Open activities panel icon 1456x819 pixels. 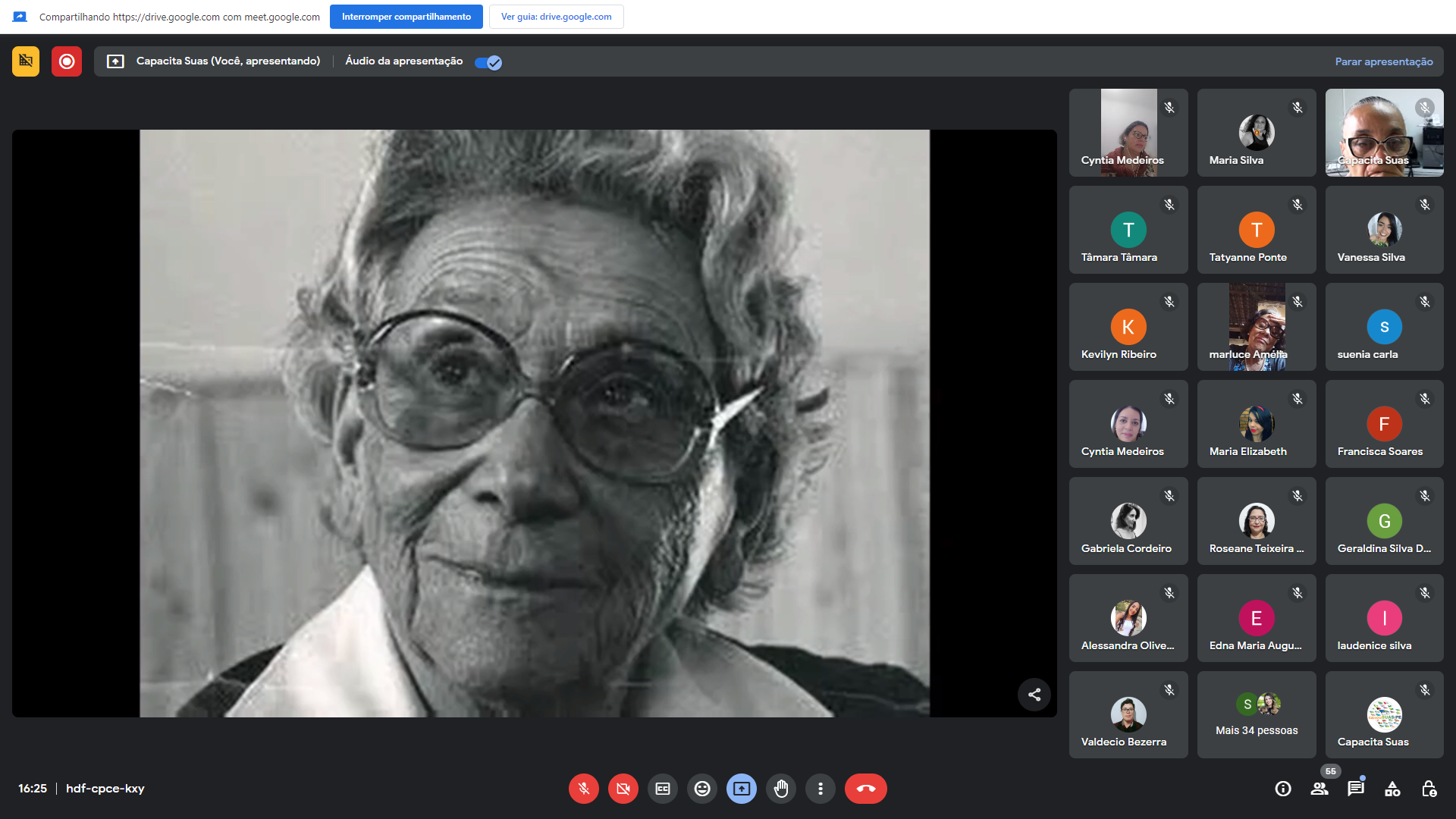tap(1392, 789)
